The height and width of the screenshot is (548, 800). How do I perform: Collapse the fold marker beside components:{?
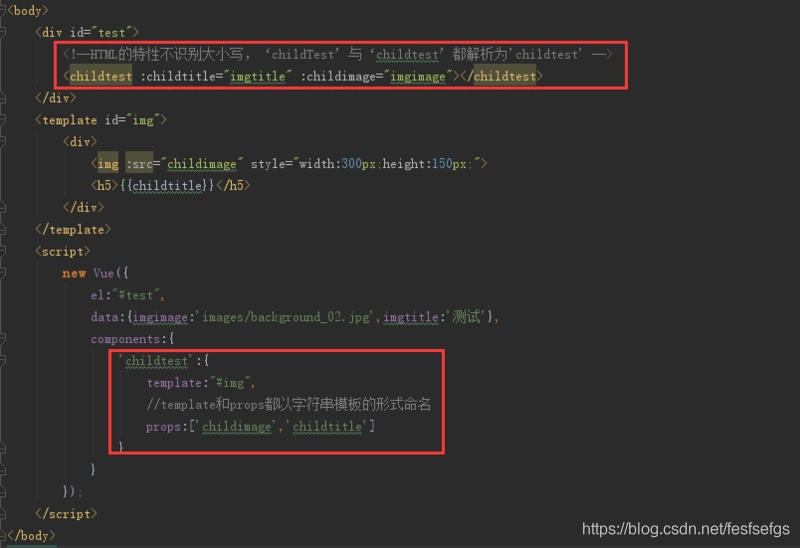pyautogui.click(x=2, y=339)
